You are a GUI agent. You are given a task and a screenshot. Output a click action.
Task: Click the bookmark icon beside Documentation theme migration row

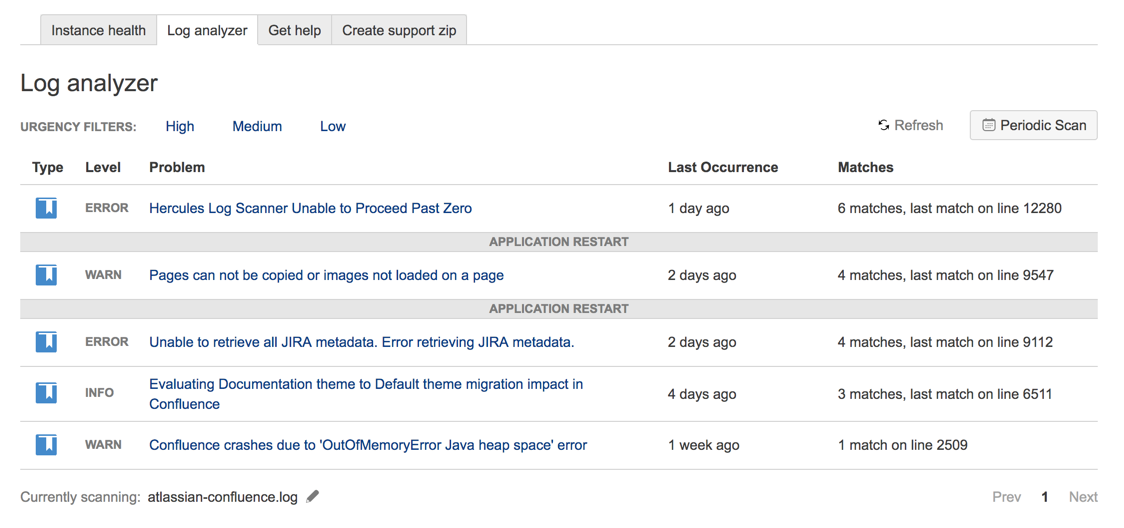(x=47, y=393)
